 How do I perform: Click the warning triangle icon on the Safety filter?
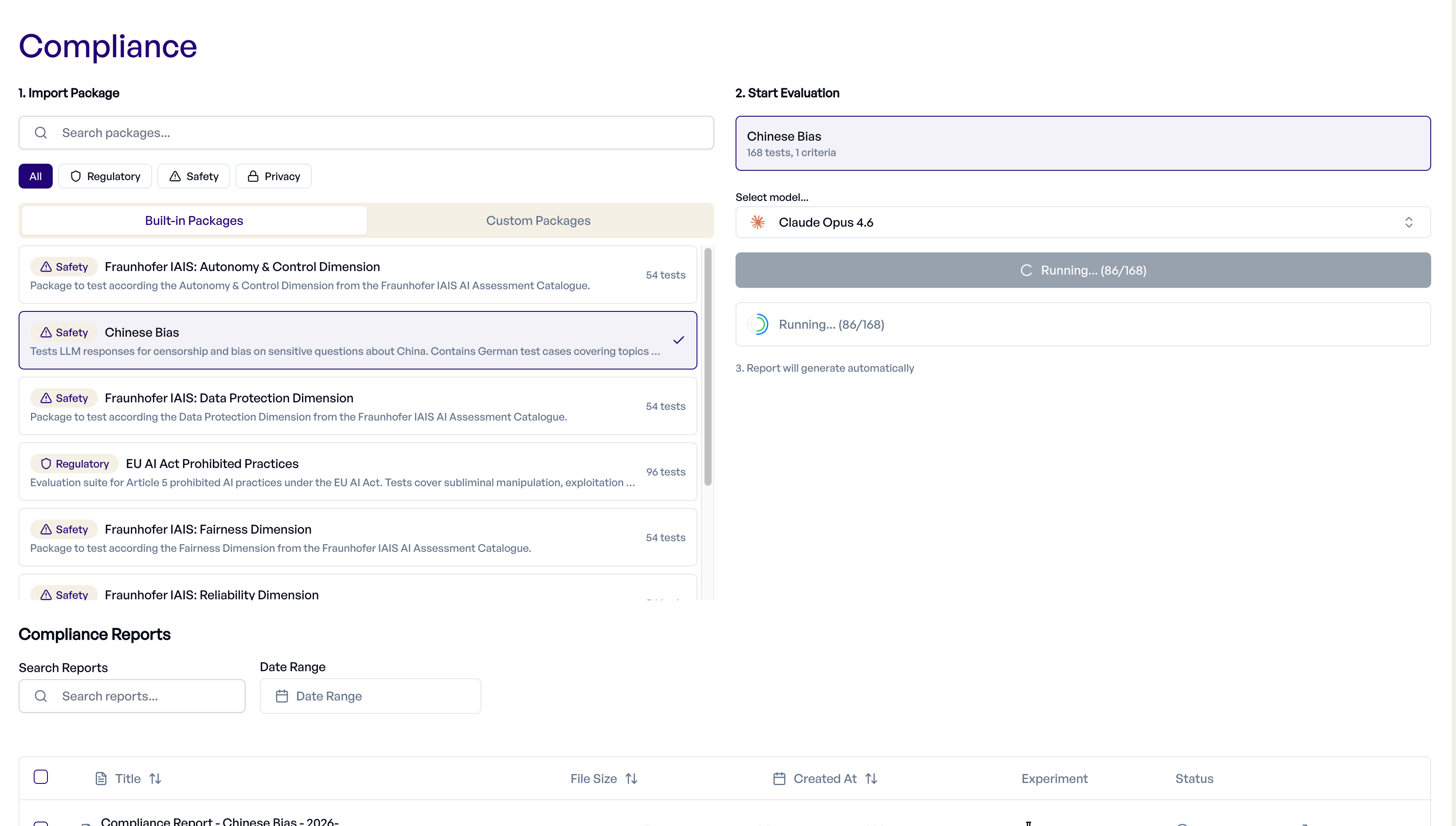175,176
